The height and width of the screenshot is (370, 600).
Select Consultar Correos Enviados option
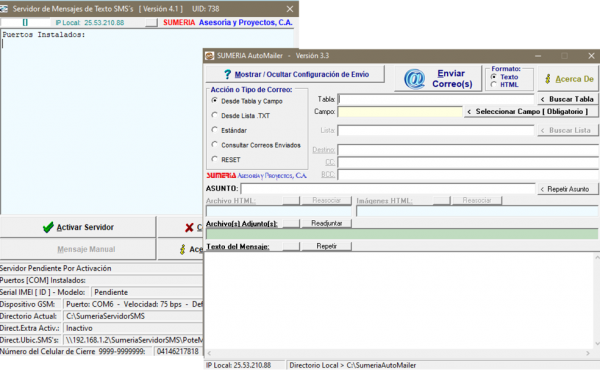point(214,145)
